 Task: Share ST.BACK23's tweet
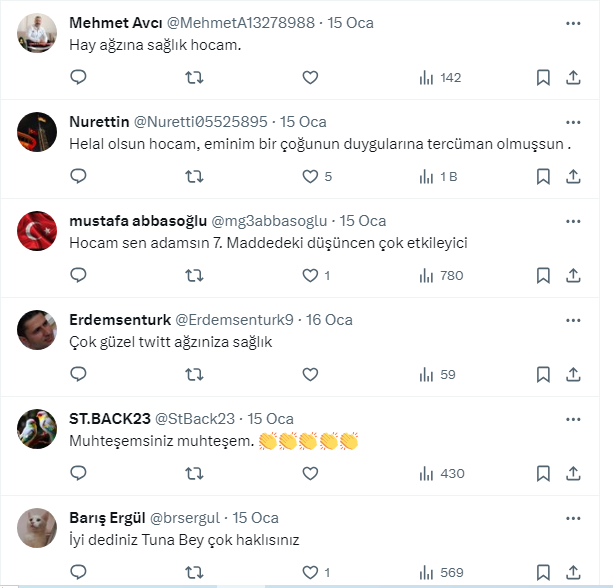pos(574,473)
